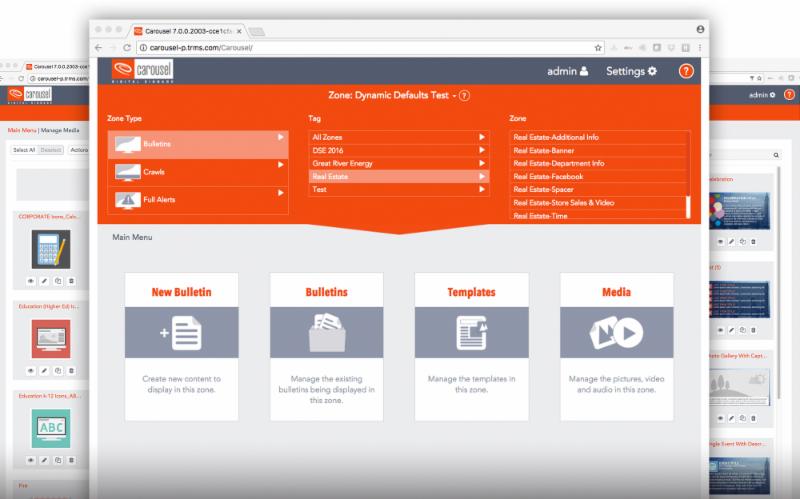Image resolution: width=800 pixels, height=499 pixels.
Task: Preview Education (Higher Ed) item via eye icon
Action: pos(31,371)
